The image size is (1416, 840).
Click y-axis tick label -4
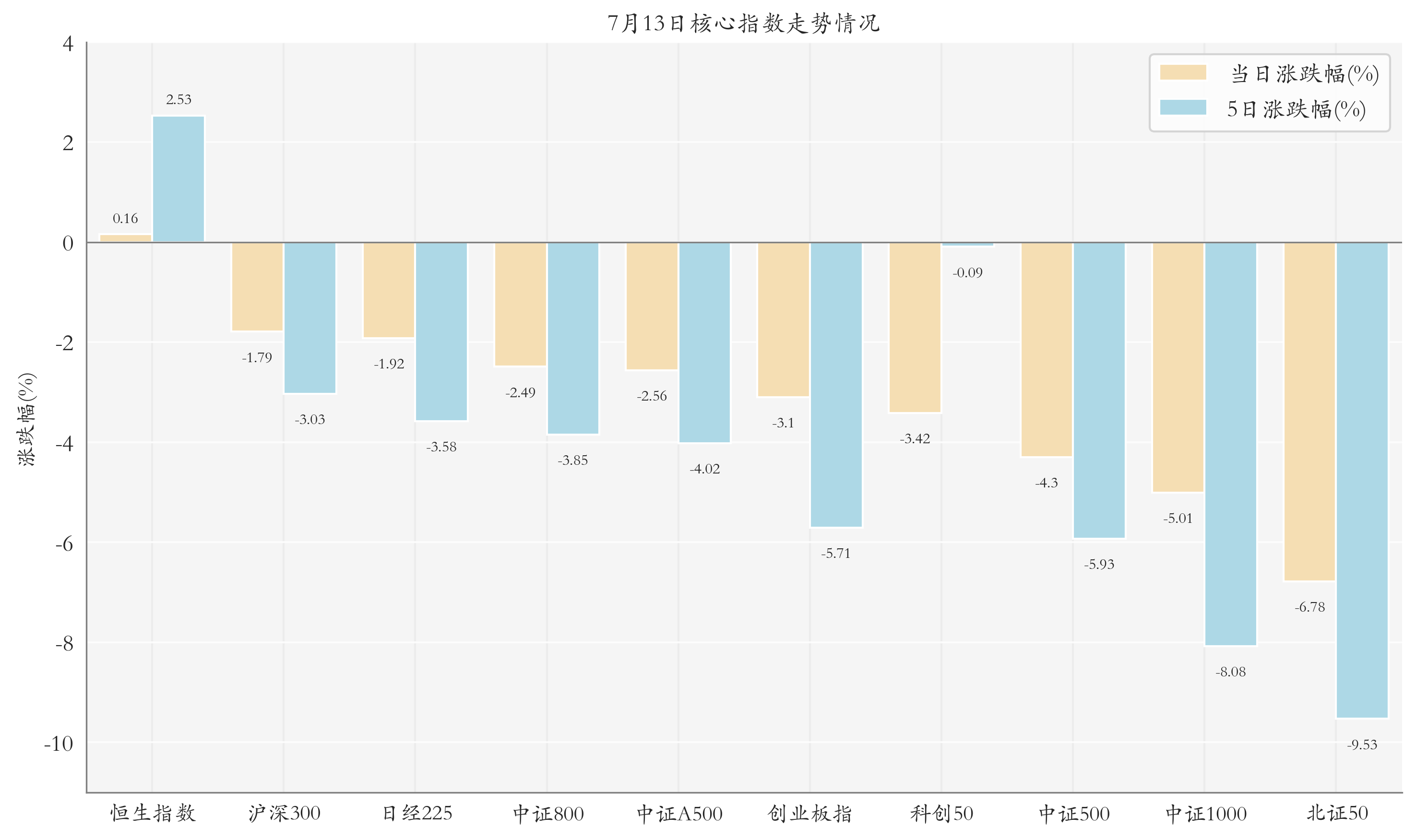65,443
